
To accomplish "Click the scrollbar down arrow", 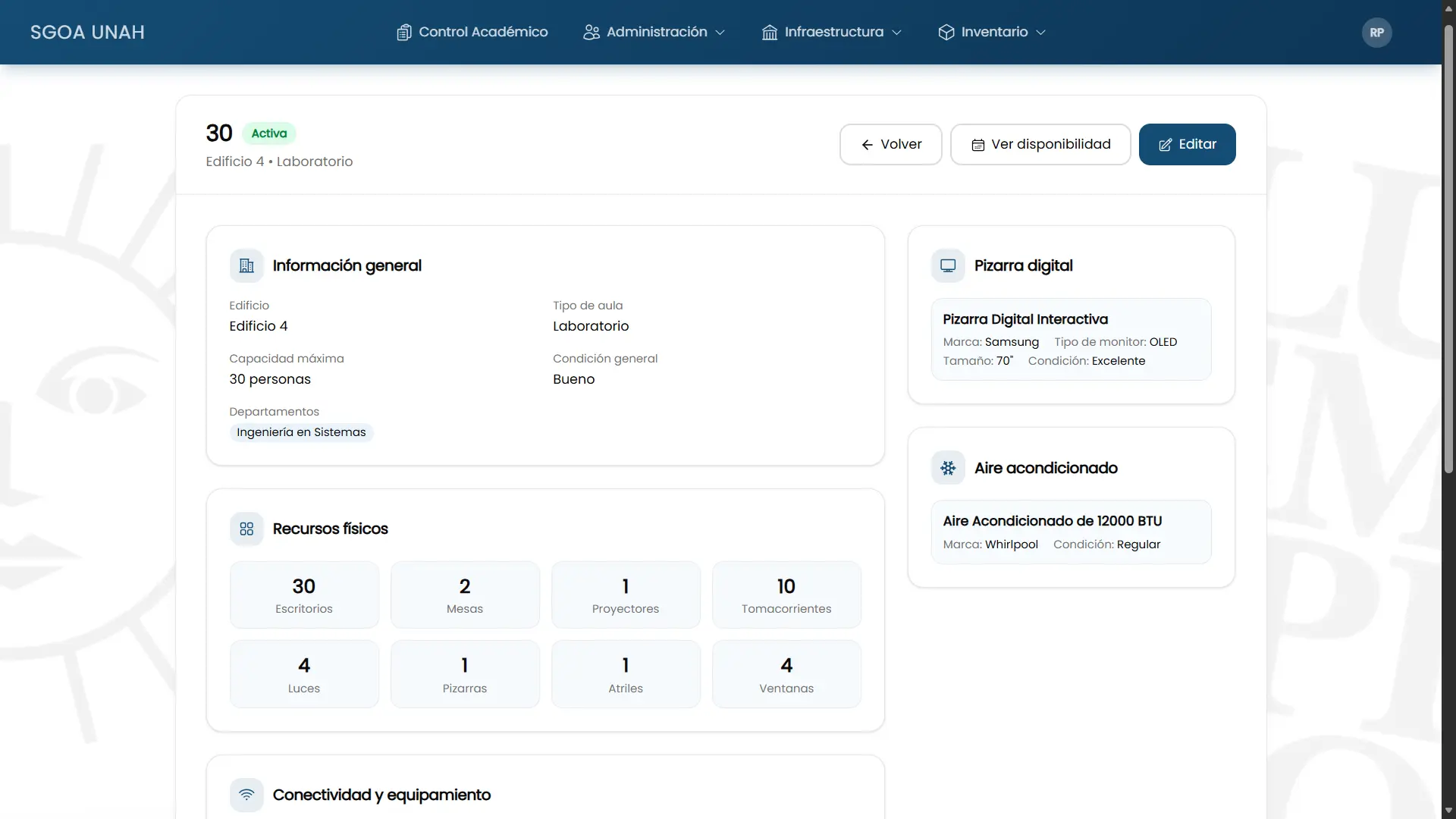I will coord(1448,811).
